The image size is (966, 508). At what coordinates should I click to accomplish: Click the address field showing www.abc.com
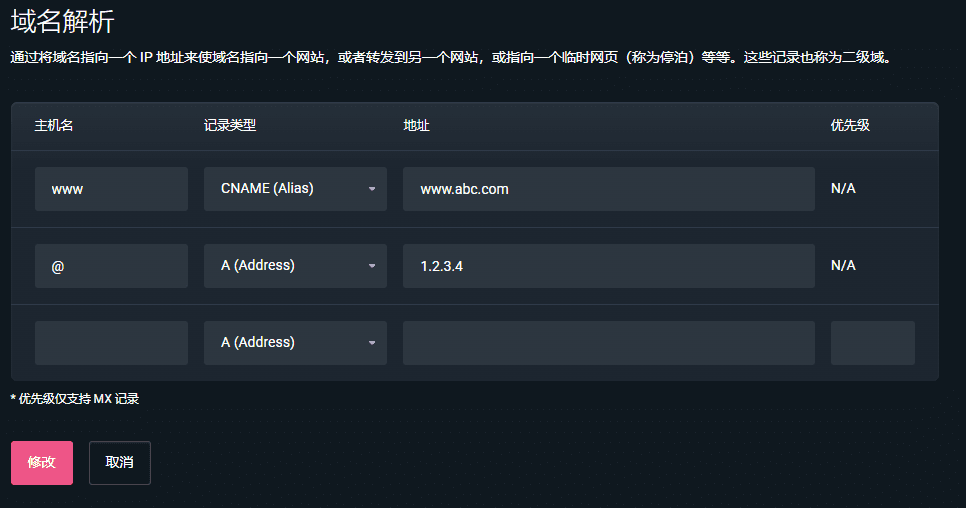608,189
